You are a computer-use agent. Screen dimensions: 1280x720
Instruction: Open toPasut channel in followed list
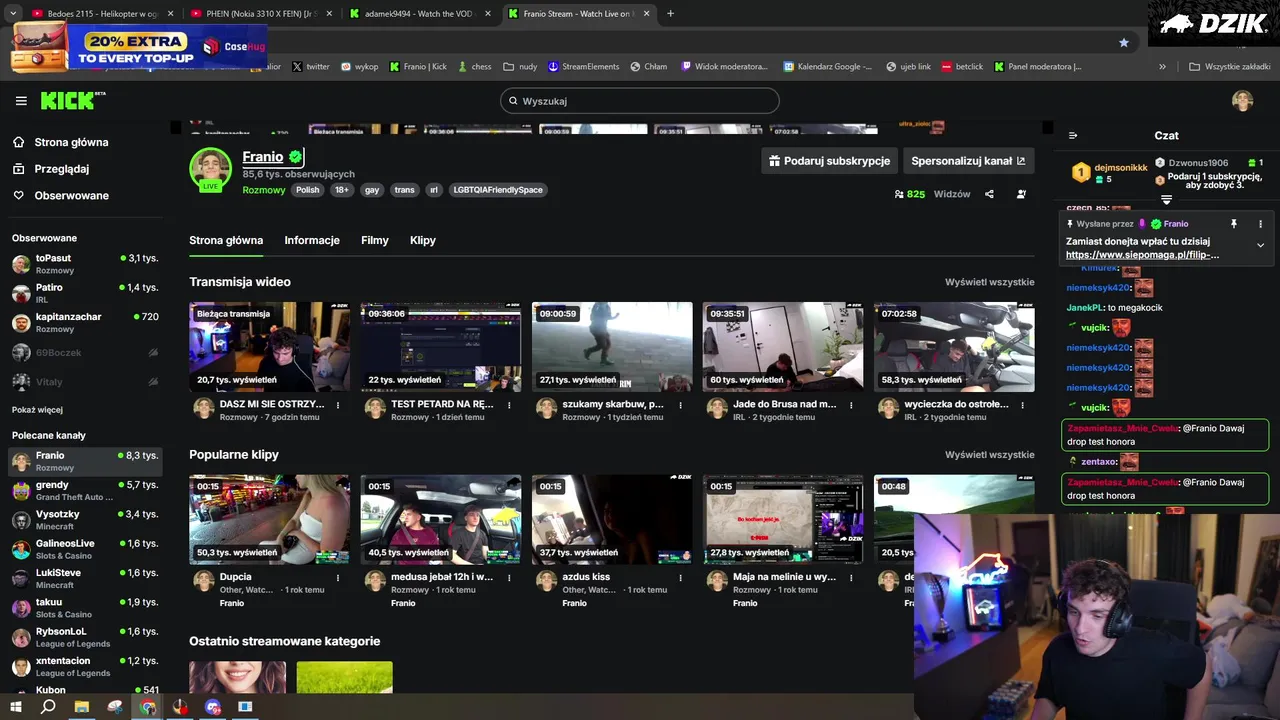point(85,264)
